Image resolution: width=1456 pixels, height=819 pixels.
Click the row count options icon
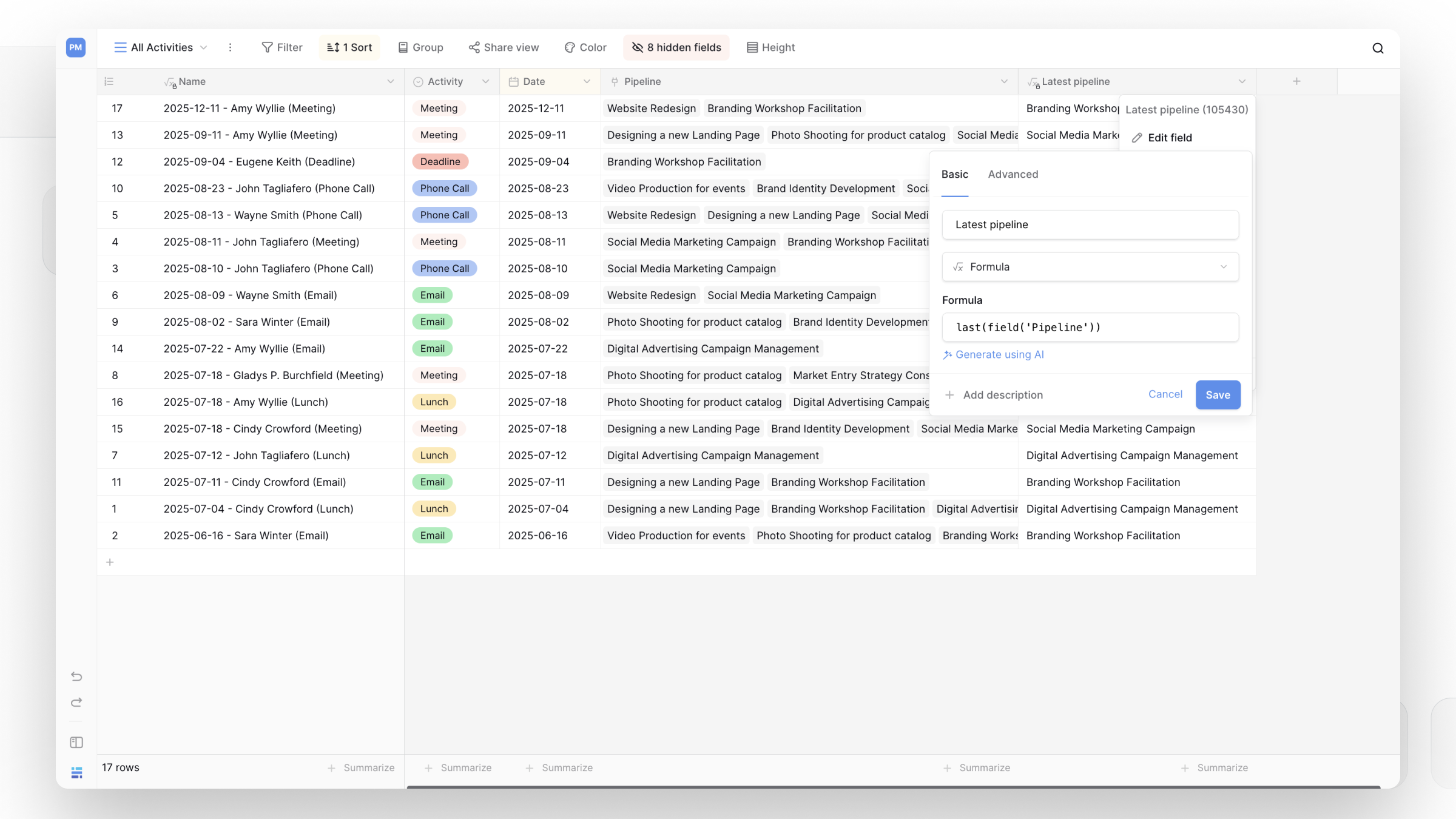tap(109, 81)
